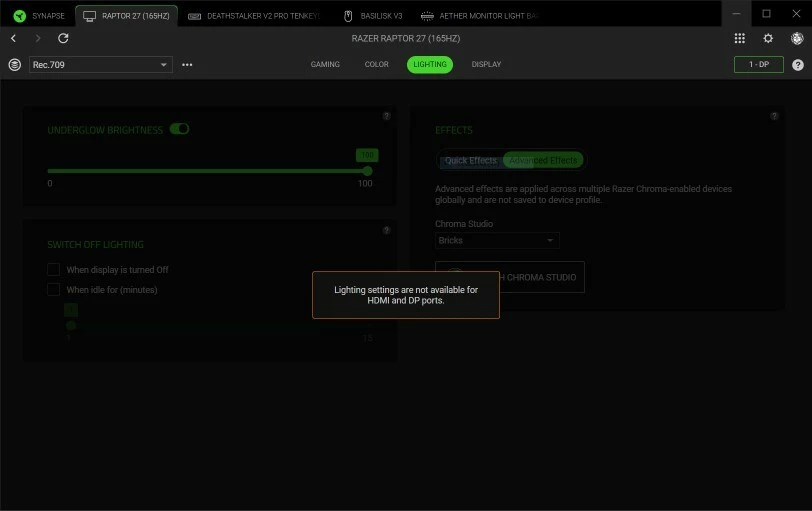Click the idle minutes slider handle
812x511 pixels.
(71, 326)
